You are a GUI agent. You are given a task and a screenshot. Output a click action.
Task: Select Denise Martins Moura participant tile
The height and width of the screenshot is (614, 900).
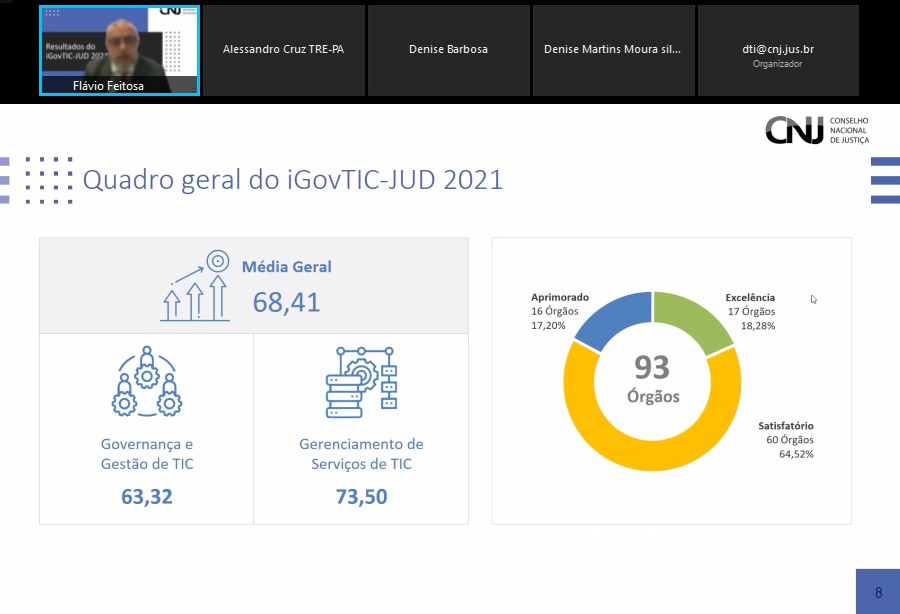tap(612, 50)
